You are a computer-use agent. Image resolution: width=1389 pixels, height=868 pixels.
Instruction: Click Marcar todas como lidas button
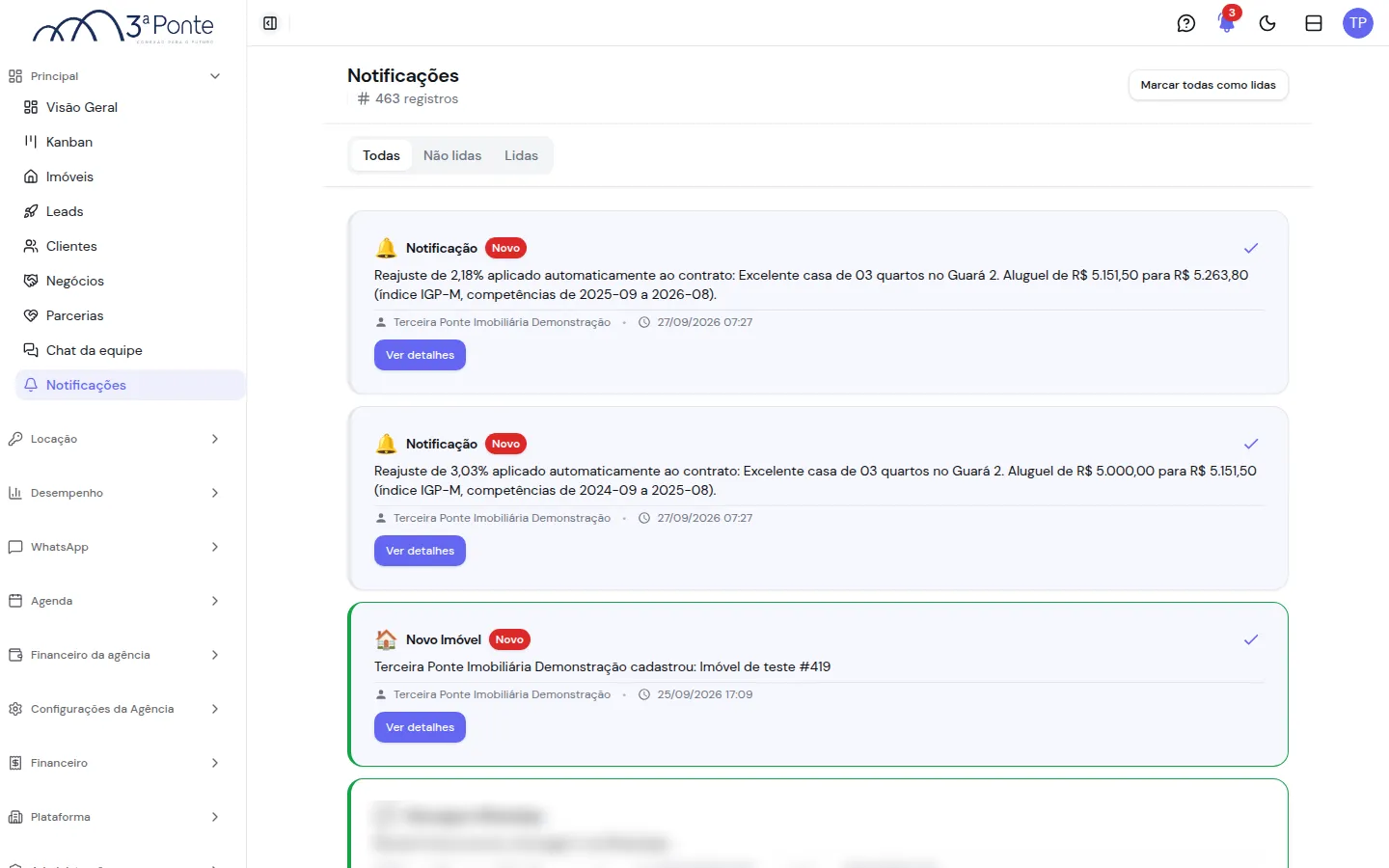click(x=1208, y=85)
